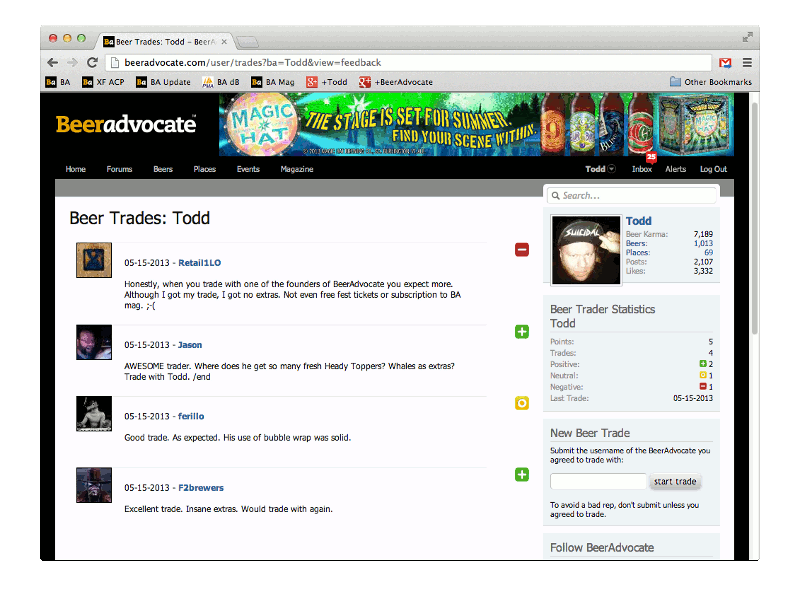This screenshot has height=616, width=800.
Task: Click the browser forward arrow
Action: click(x=72, y=63)
